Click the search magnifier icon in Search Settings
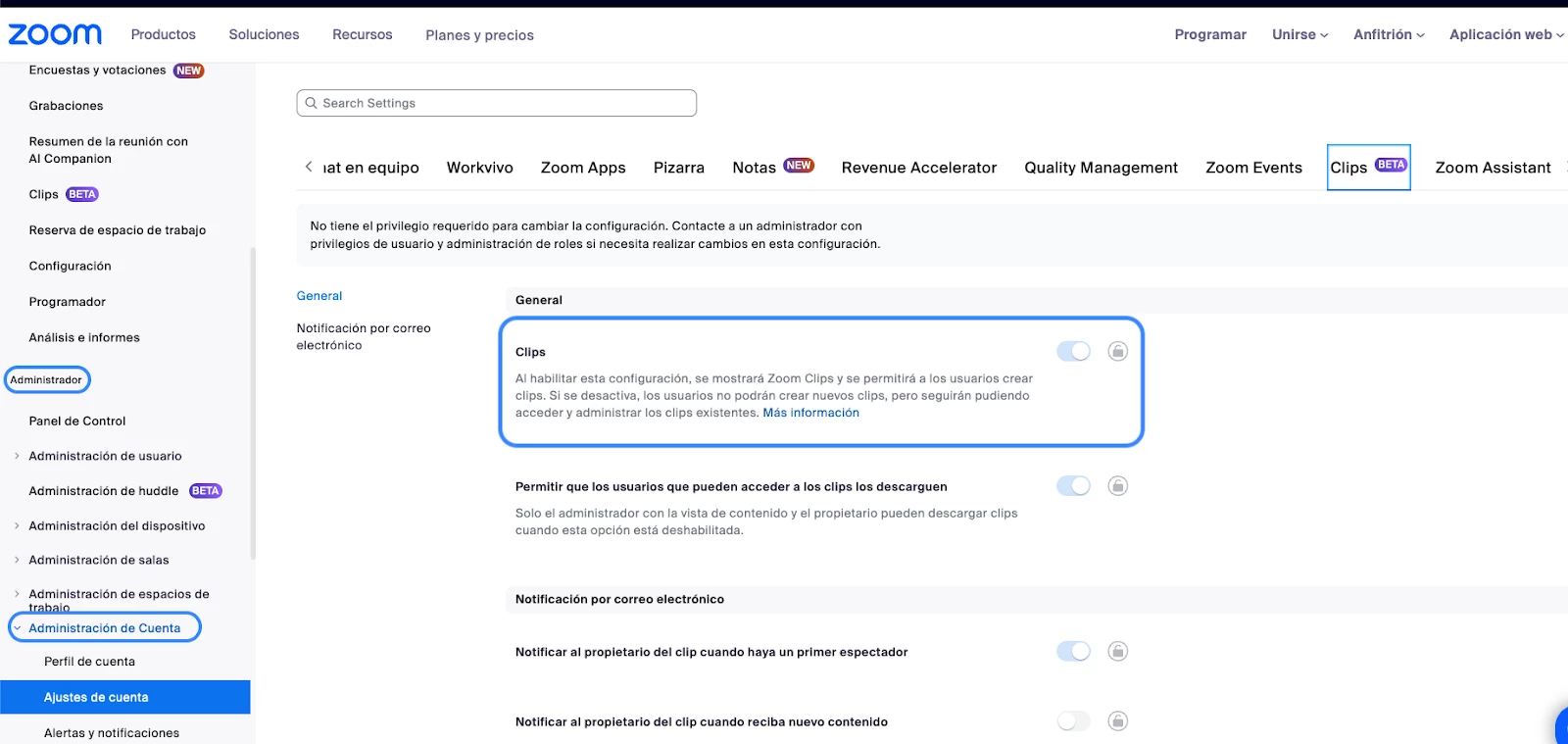Viewport: 1568px width, 744px height. (311, 103)
